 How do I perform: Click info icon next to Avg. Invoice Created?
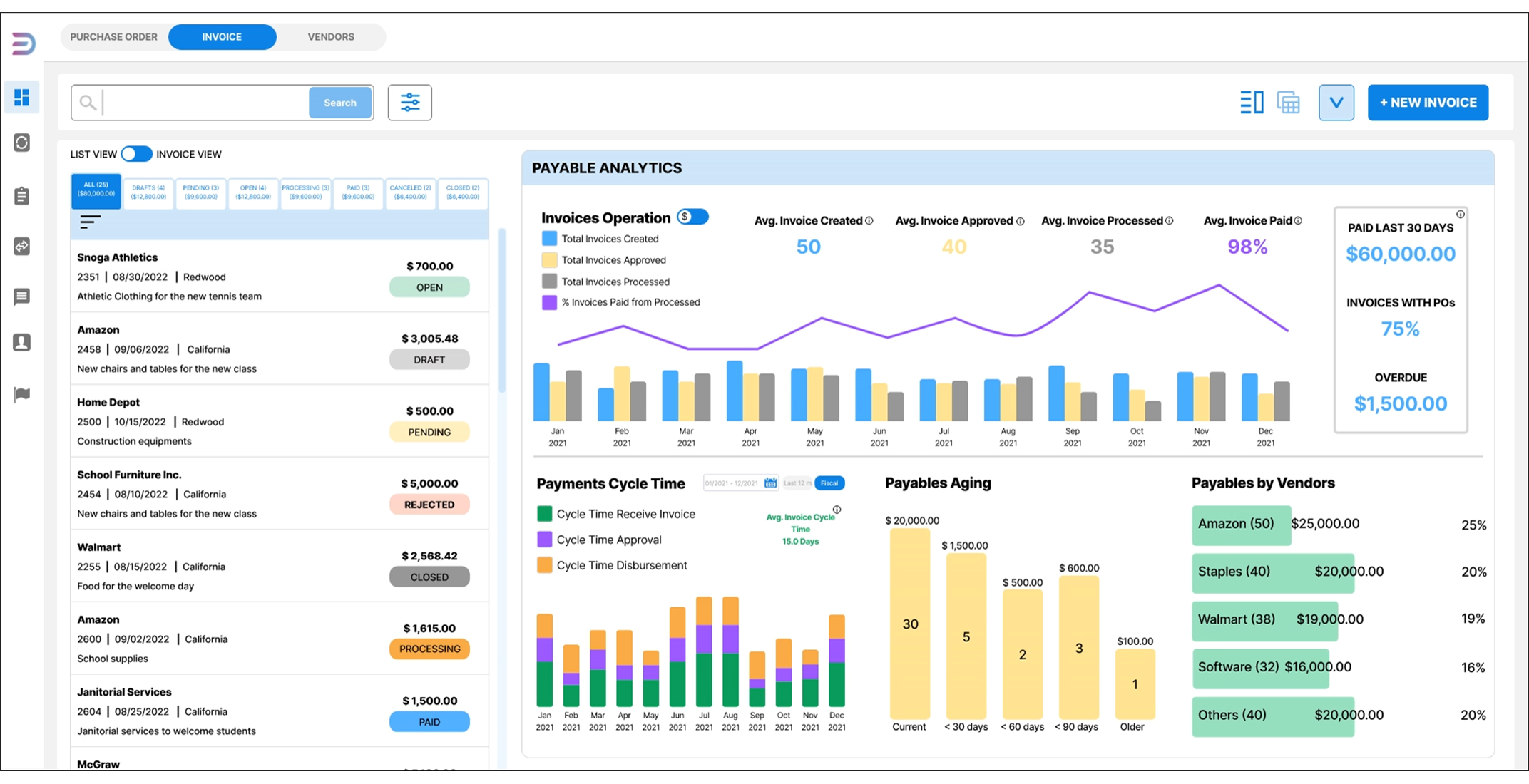pyautogui.click(x=869, y=221)
